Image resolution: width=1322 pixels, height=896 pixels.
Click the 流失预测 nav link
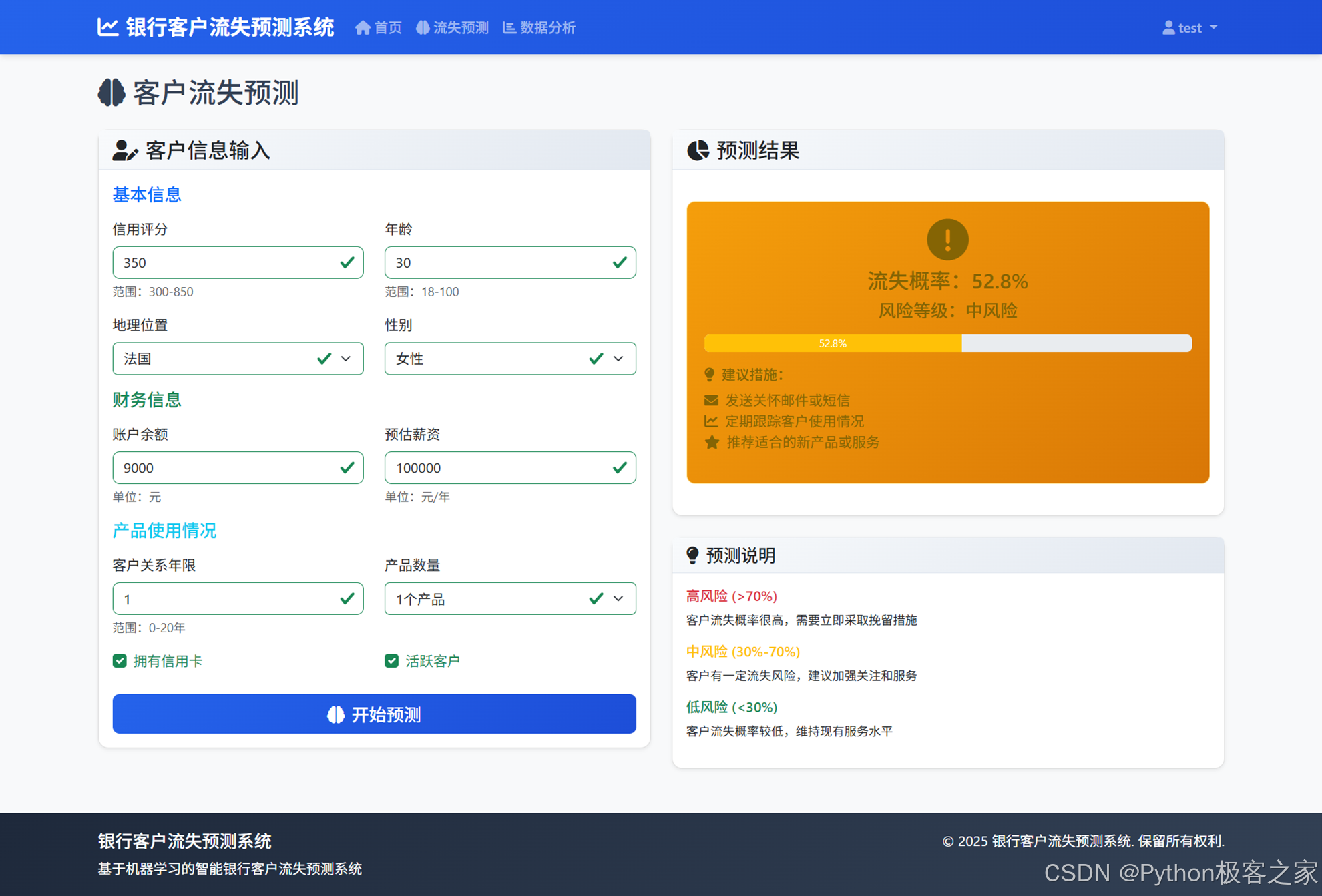coord(453,28)
